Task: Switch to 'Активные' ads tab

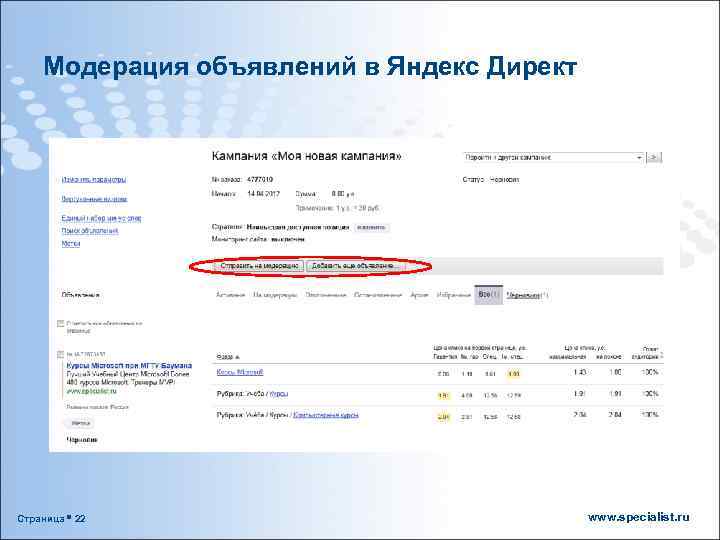Action: 231,295
